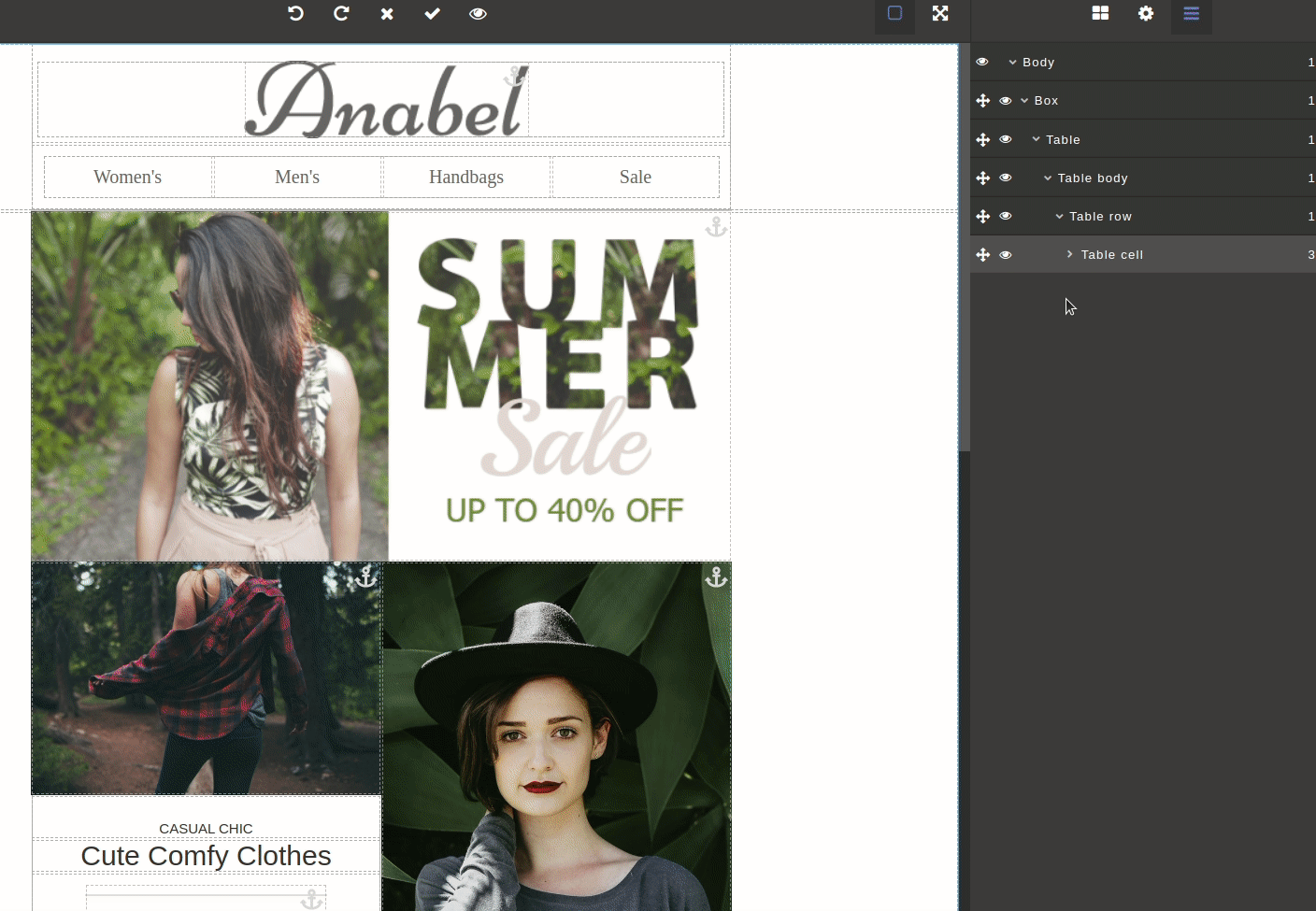Screen dimensions: 1316x911
Task: Click the Women's navigation link
Action: tap(128, 177)
